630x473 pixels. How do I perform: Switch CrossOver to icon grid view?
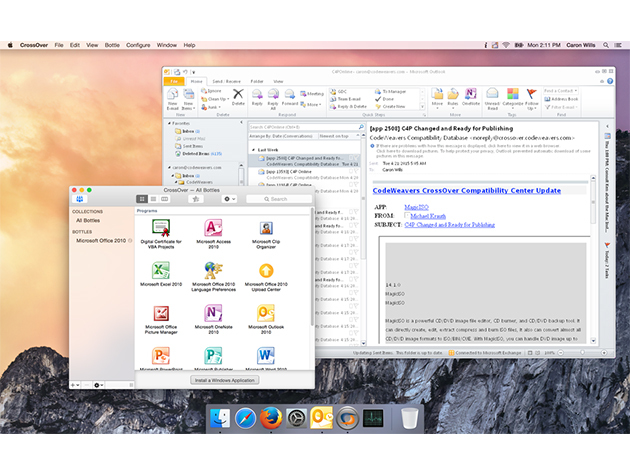tap(142, 199)
